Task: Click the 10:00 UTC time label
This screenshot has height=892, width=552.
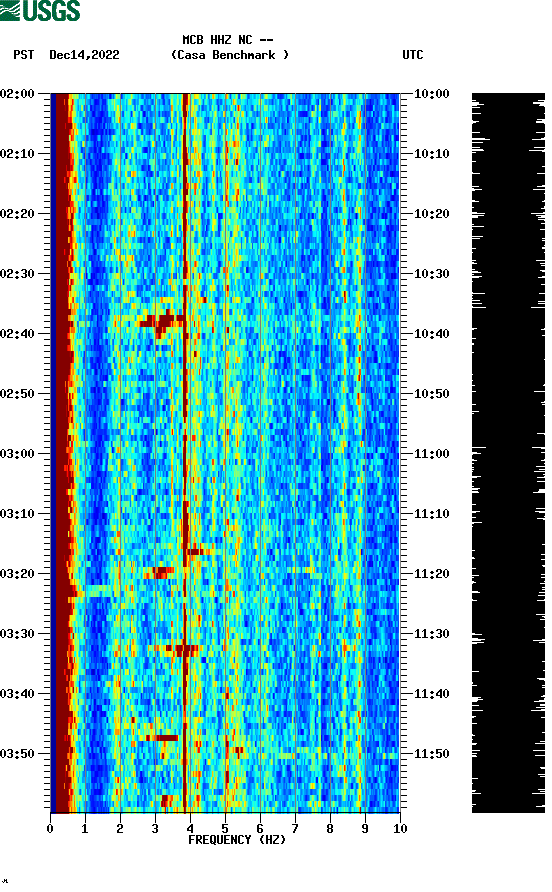Action: (432, 94)
